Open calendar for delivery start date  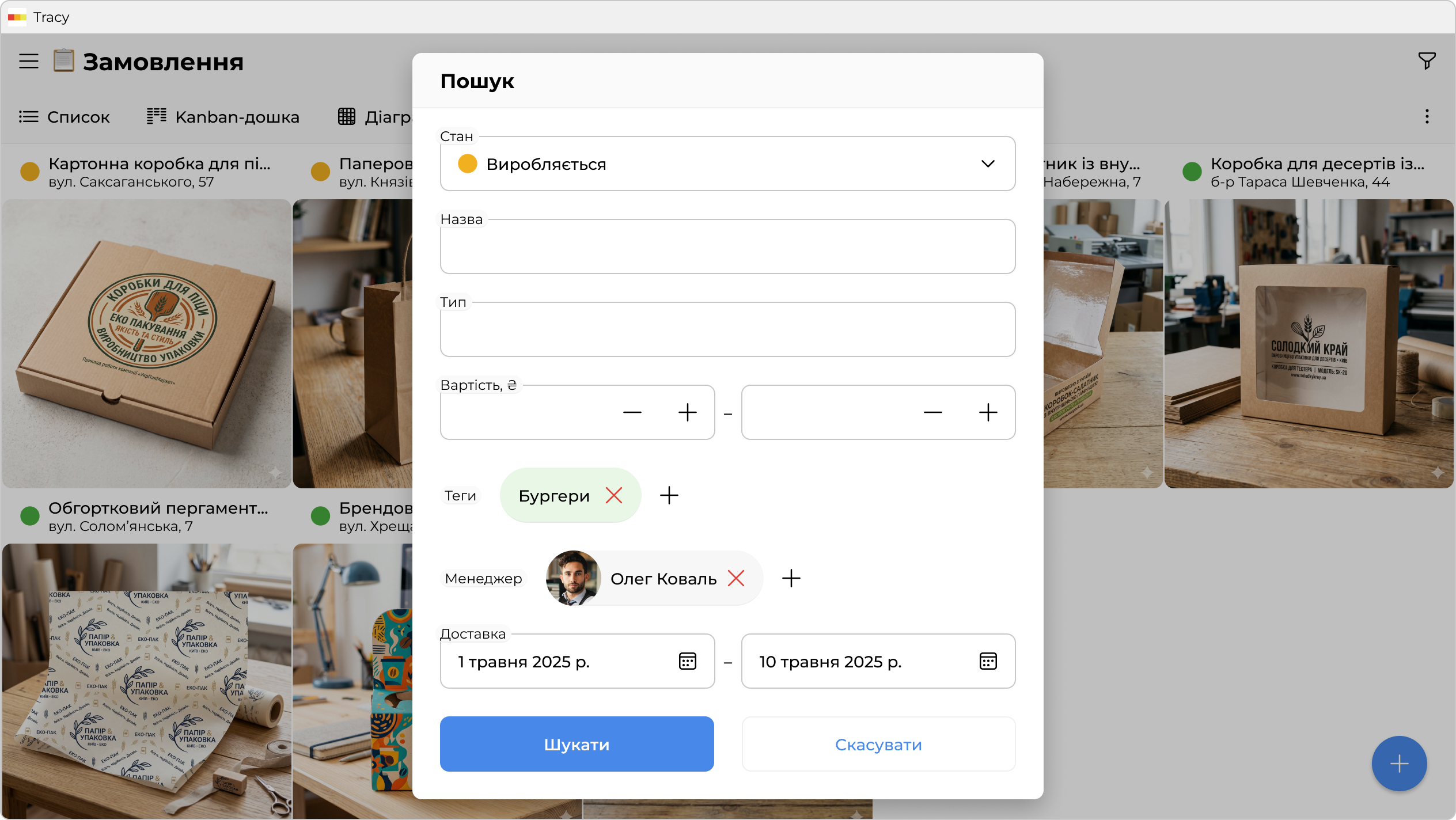pyautogui.click(x=687, y=661)
